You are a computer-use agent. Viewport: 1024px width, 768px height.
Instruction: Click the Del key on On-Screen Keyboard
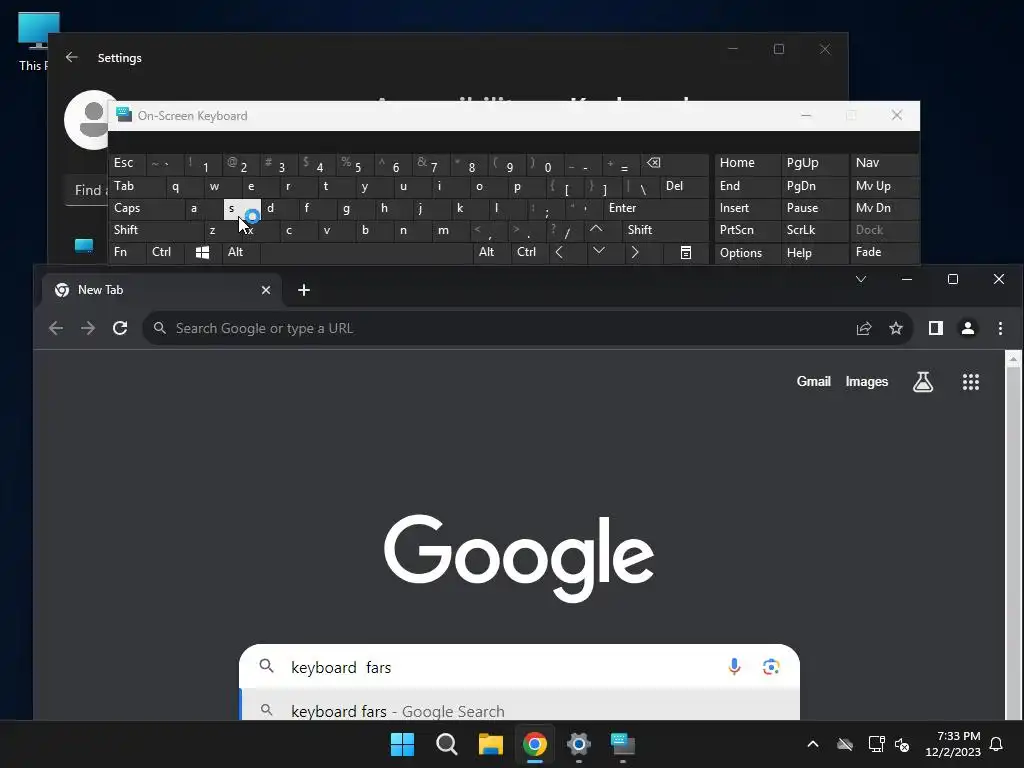click(x=684, y=186)
